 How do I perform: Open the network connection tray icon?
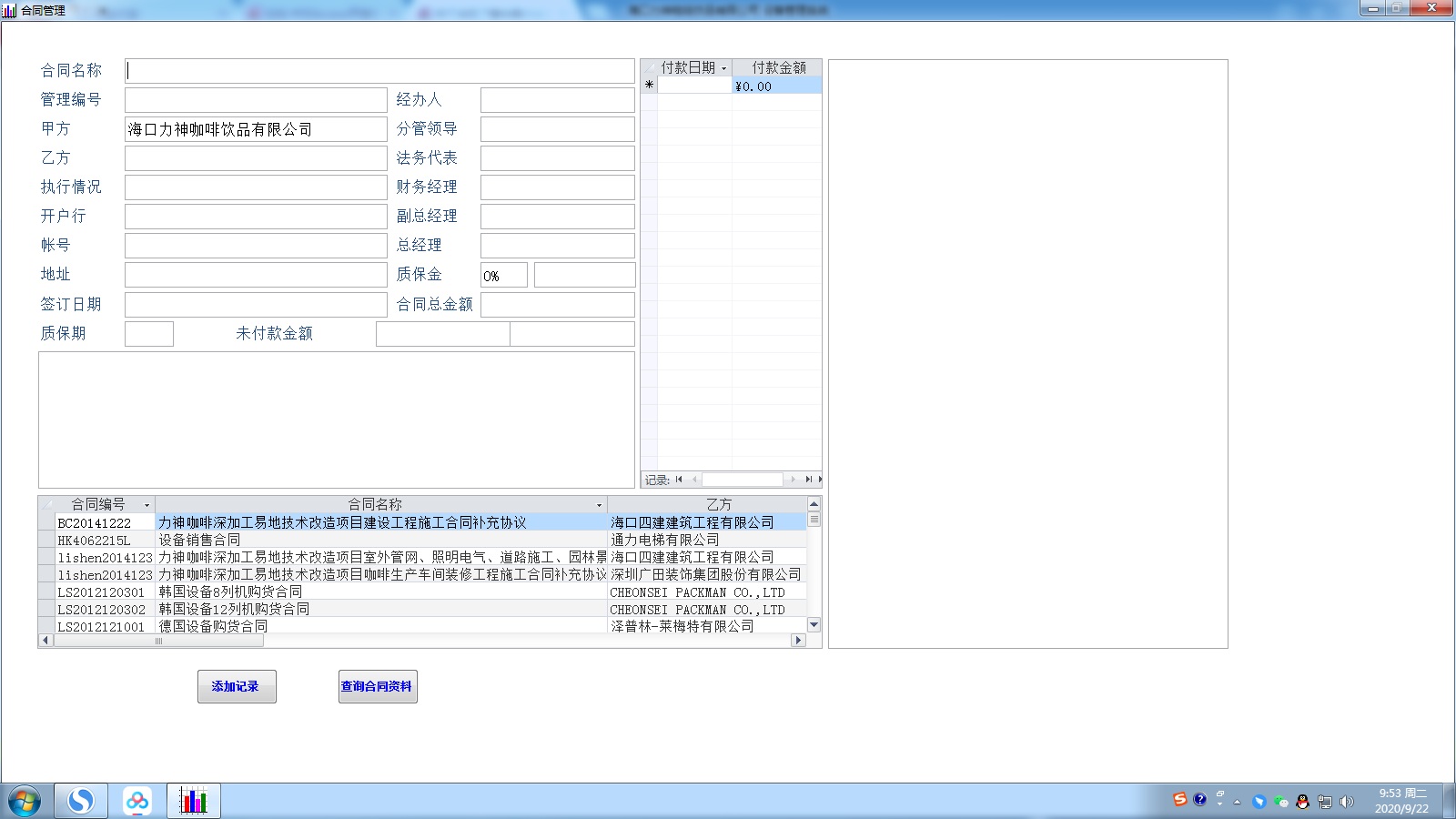click(x=1325, y=802)
